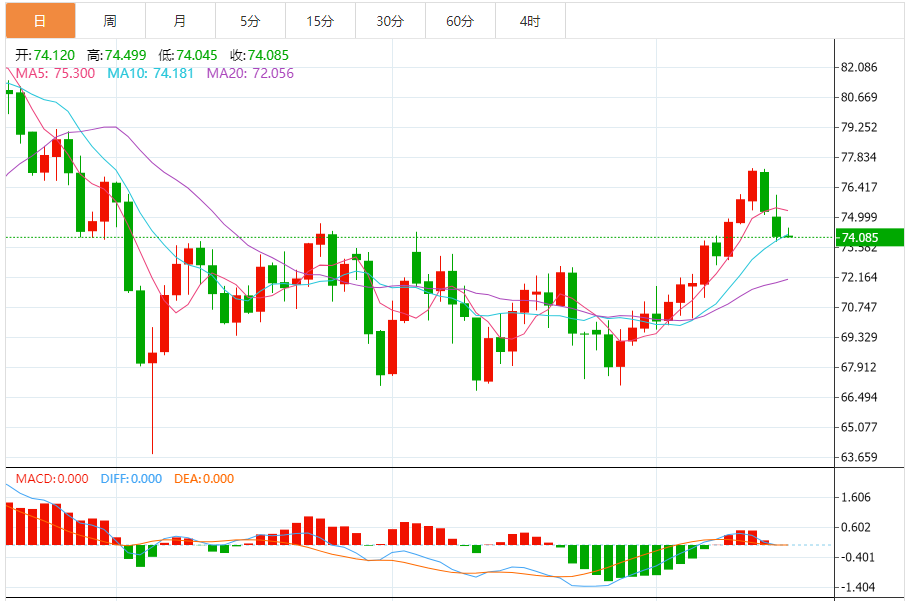The width and height of the screenshot is (914, 601).
Task: Click the DEA:0.000 indicator label
Action: pos(204,479)
